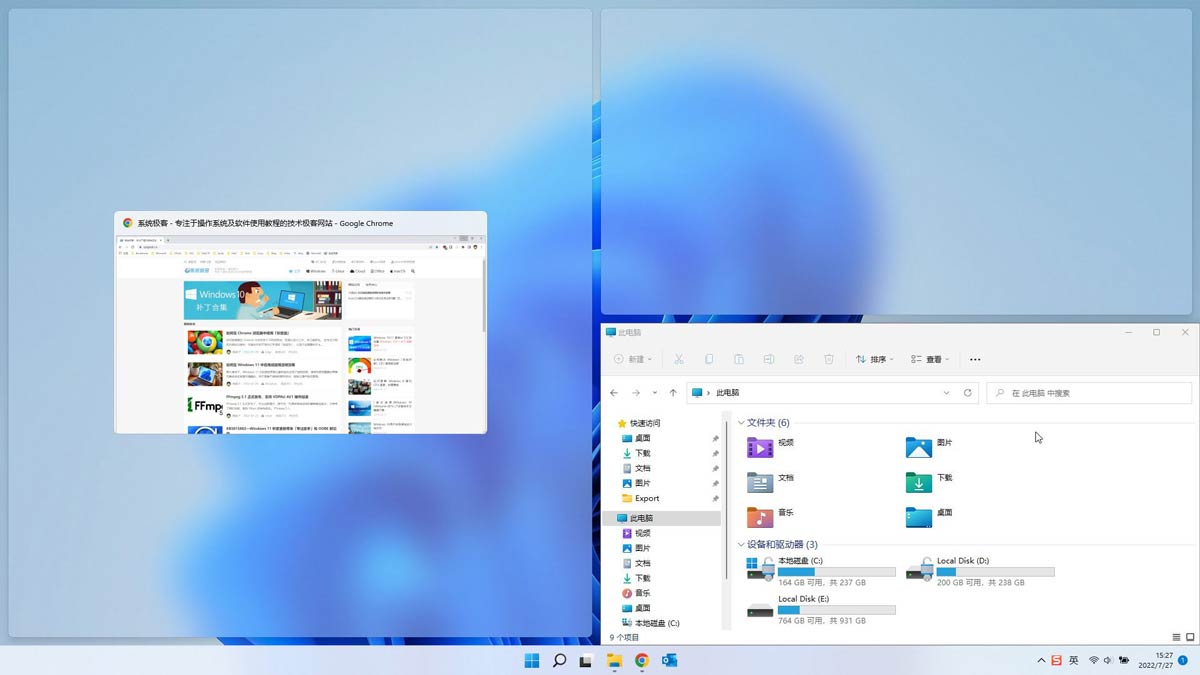This screenshot has height=675, width=1200.
Task: Select Local Disk (D:) drive icon
Action: [919, 569]
